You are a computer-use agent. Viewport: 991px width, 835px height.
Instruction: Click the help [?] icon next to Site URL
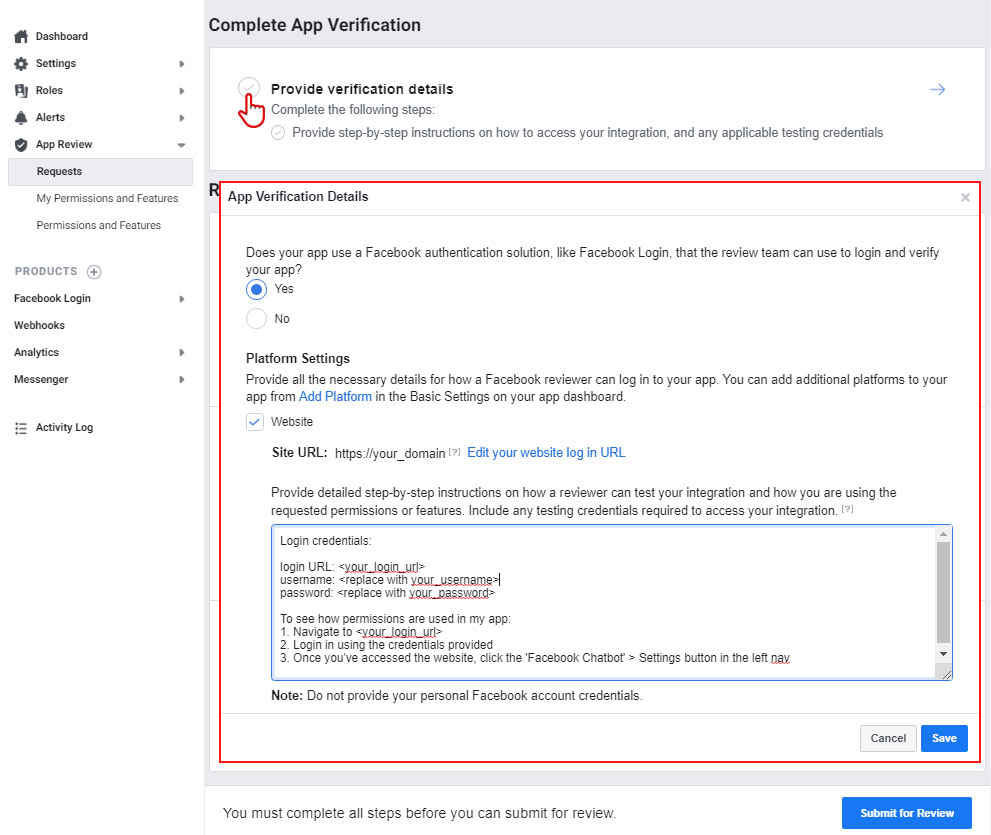point(454,451)
